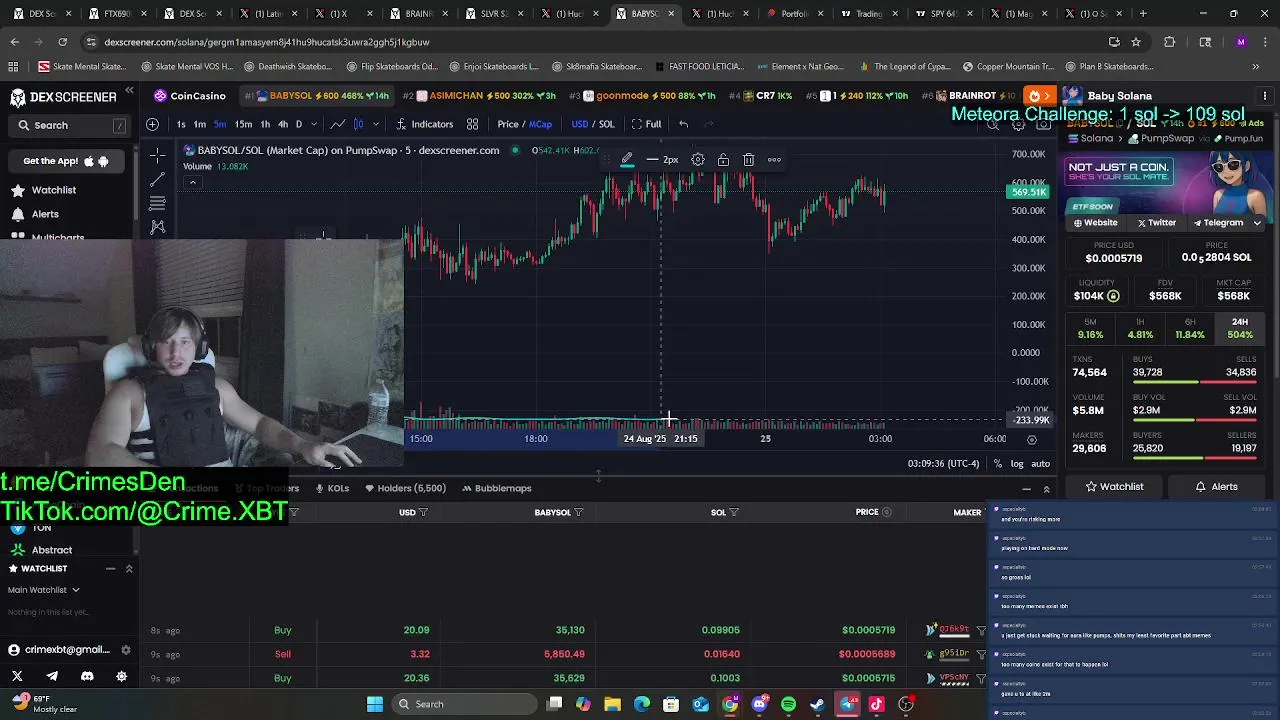Collapse the chart legend chevron under Volume
Screen dimensions: 1280x720
click(192, 182)
